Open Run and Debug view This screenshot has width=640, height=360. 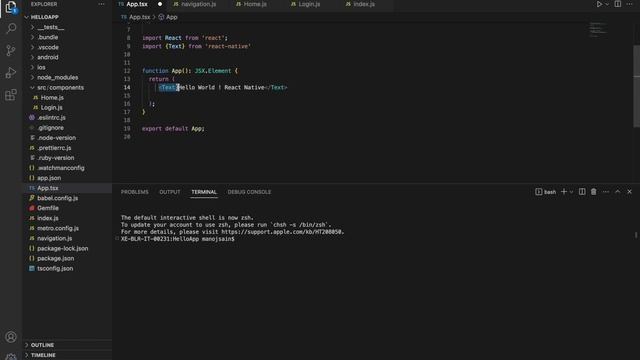(11, 73)
